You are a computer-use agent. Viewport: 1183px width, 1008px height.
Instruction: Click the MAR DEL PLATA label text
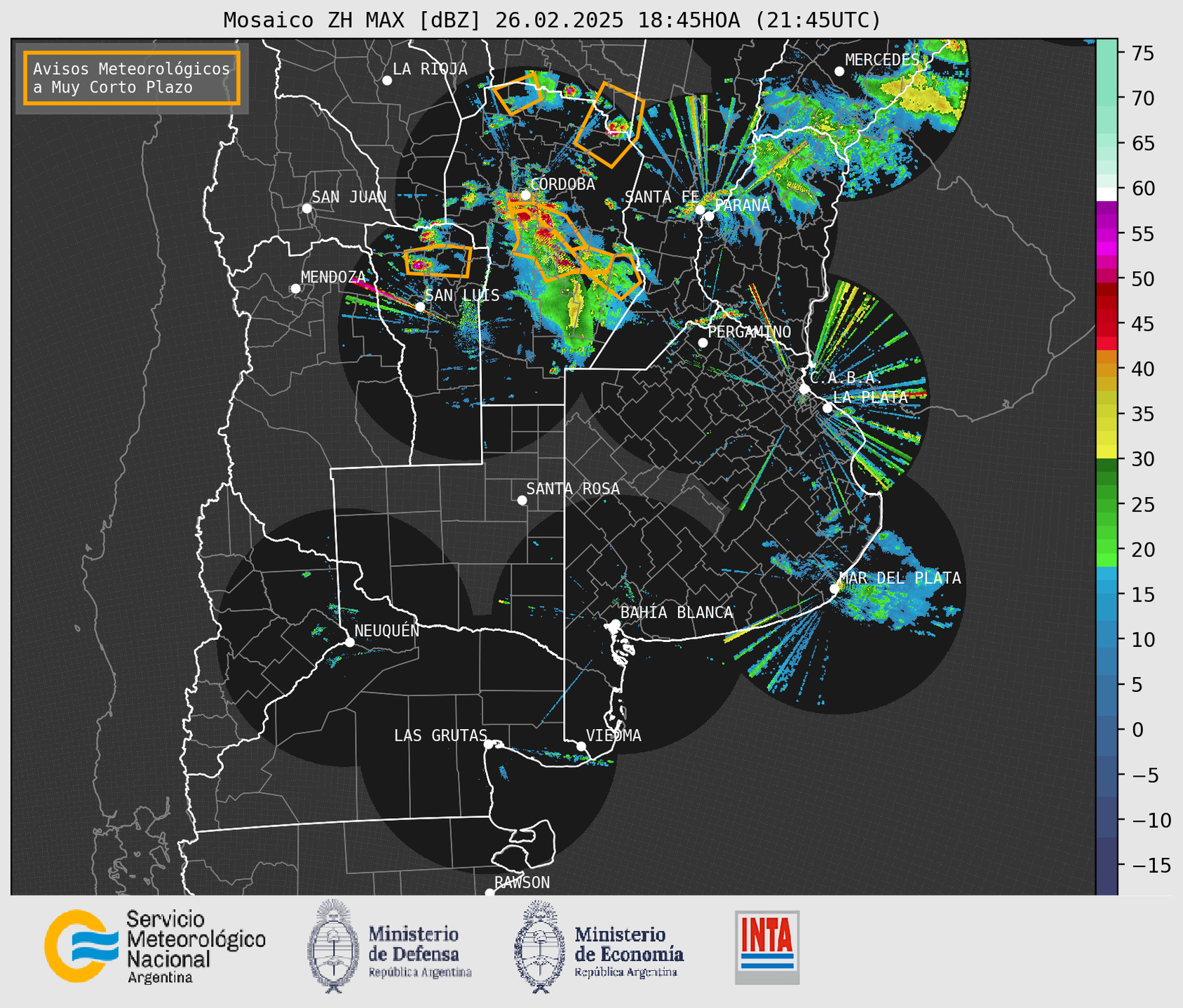coord(900,578)
